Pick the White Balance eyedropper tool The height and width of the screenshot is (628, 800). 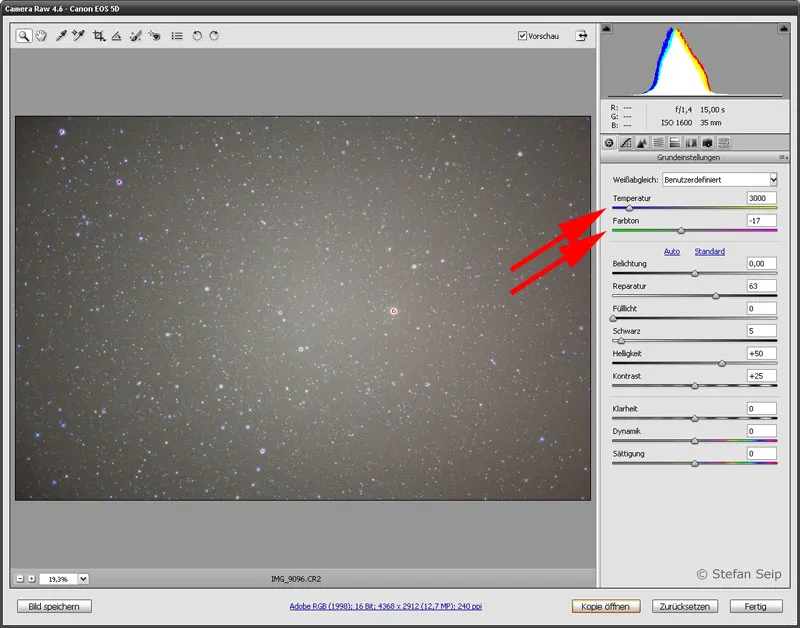[x=61, y=36]
